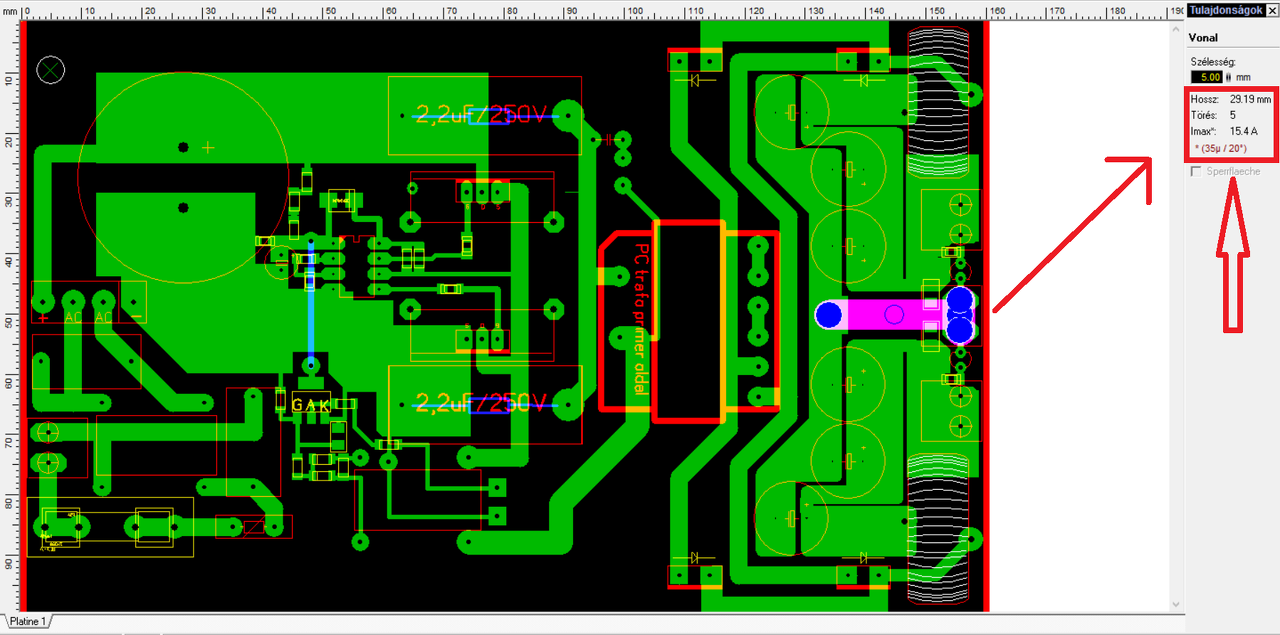Click the crossed-circle origin marker on the board

click(50, 69)
